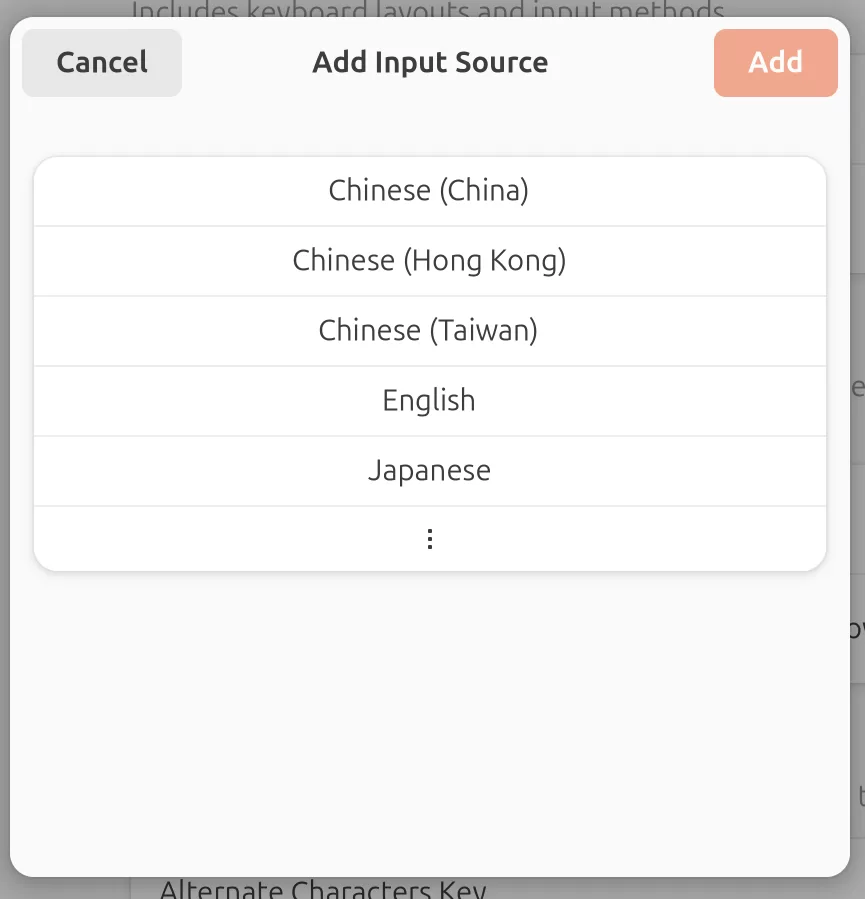This screenshot has height=899, width=865.
Task: Click background text about keyboard layouts
Action: coord(428,9)
